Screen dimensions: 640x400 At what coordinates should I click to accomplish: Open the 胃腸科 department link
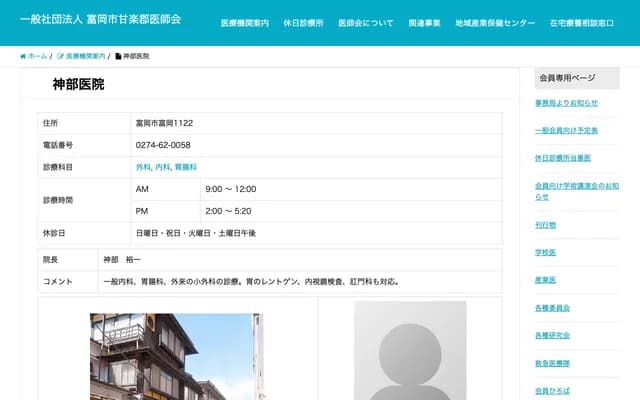(x=186, y=167)
